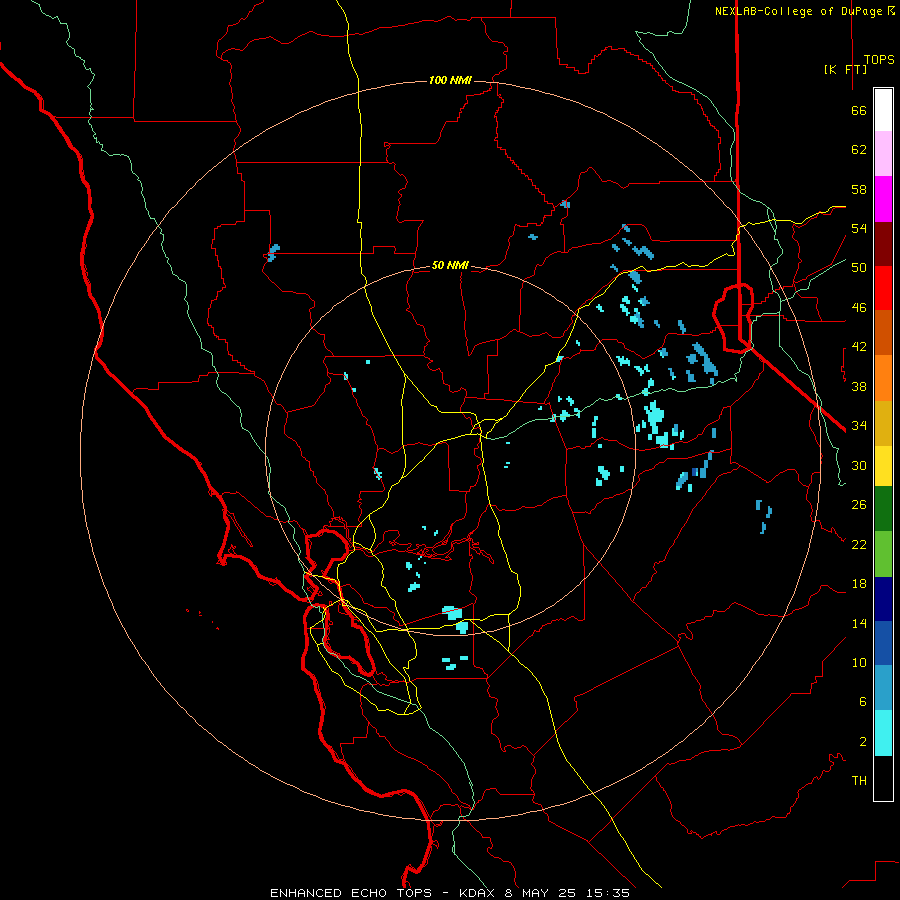Click the cyan 2–6 K FT legend color
The image size is (900, 900).
883,733
